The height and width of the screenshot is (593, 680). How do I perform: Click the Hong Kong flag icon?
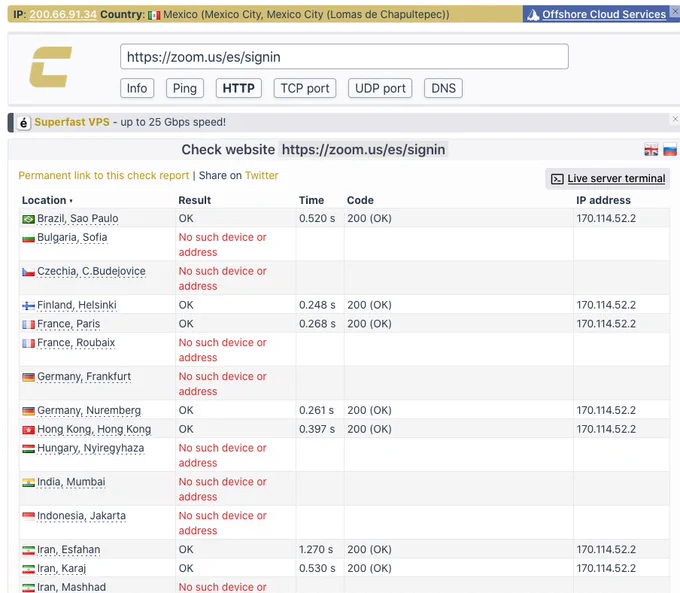click(x=28, y=430)
